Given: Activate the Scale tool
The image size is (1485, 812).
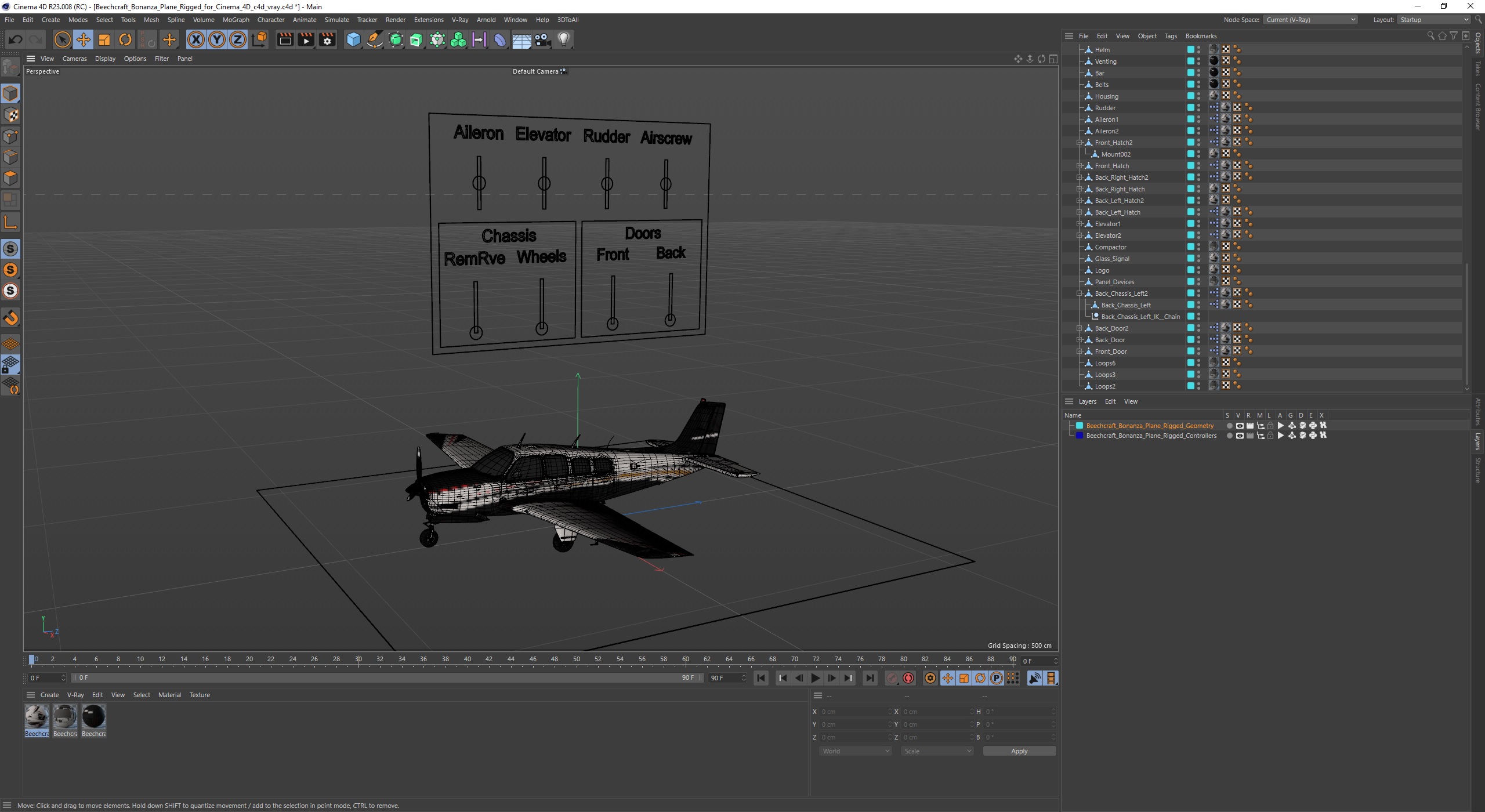Looking at the screenshot, I should point(104,39).
